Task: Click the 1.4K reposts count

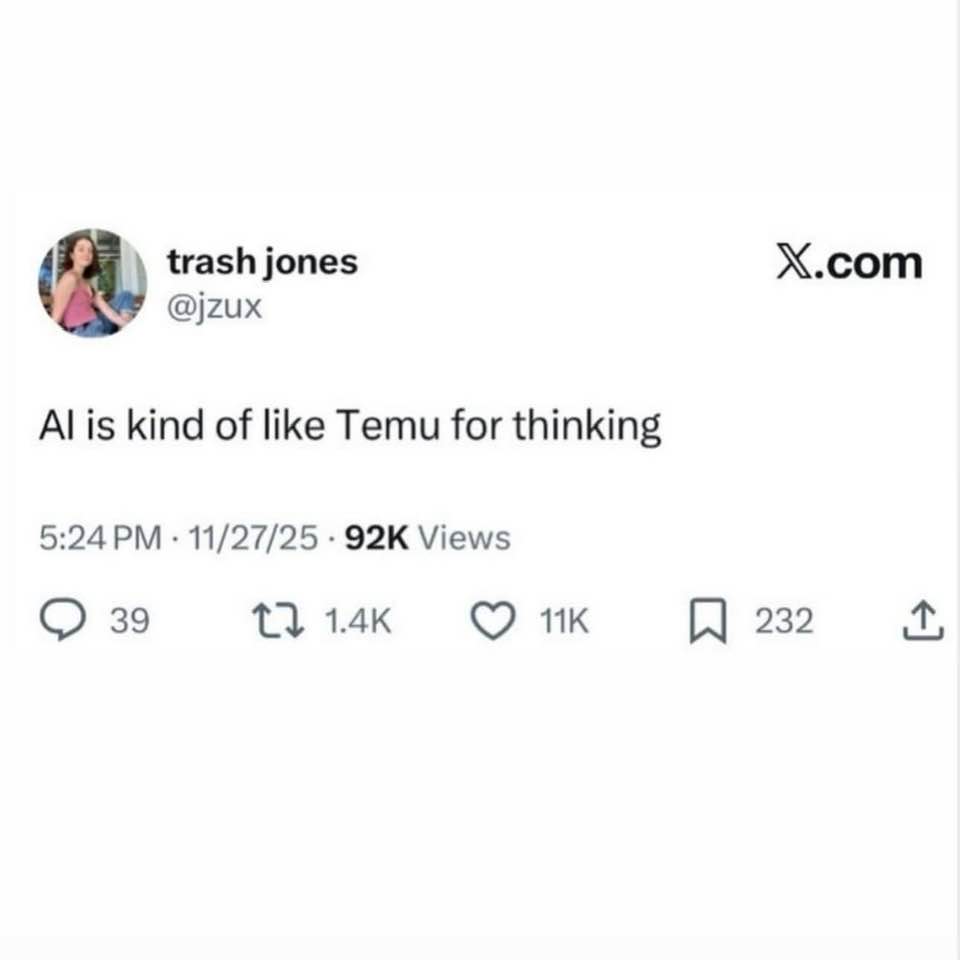Action: coord(358,621)
